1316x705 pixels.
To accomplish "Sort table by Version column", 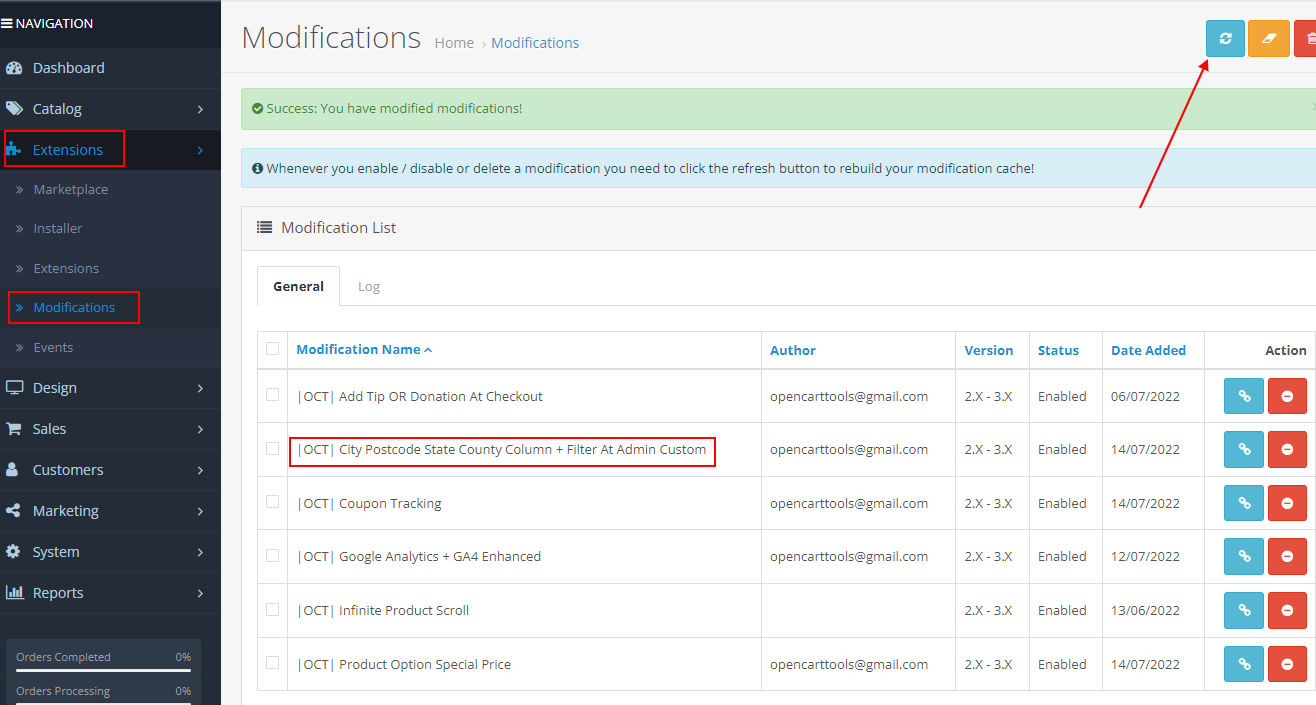I will pos(989,350).
